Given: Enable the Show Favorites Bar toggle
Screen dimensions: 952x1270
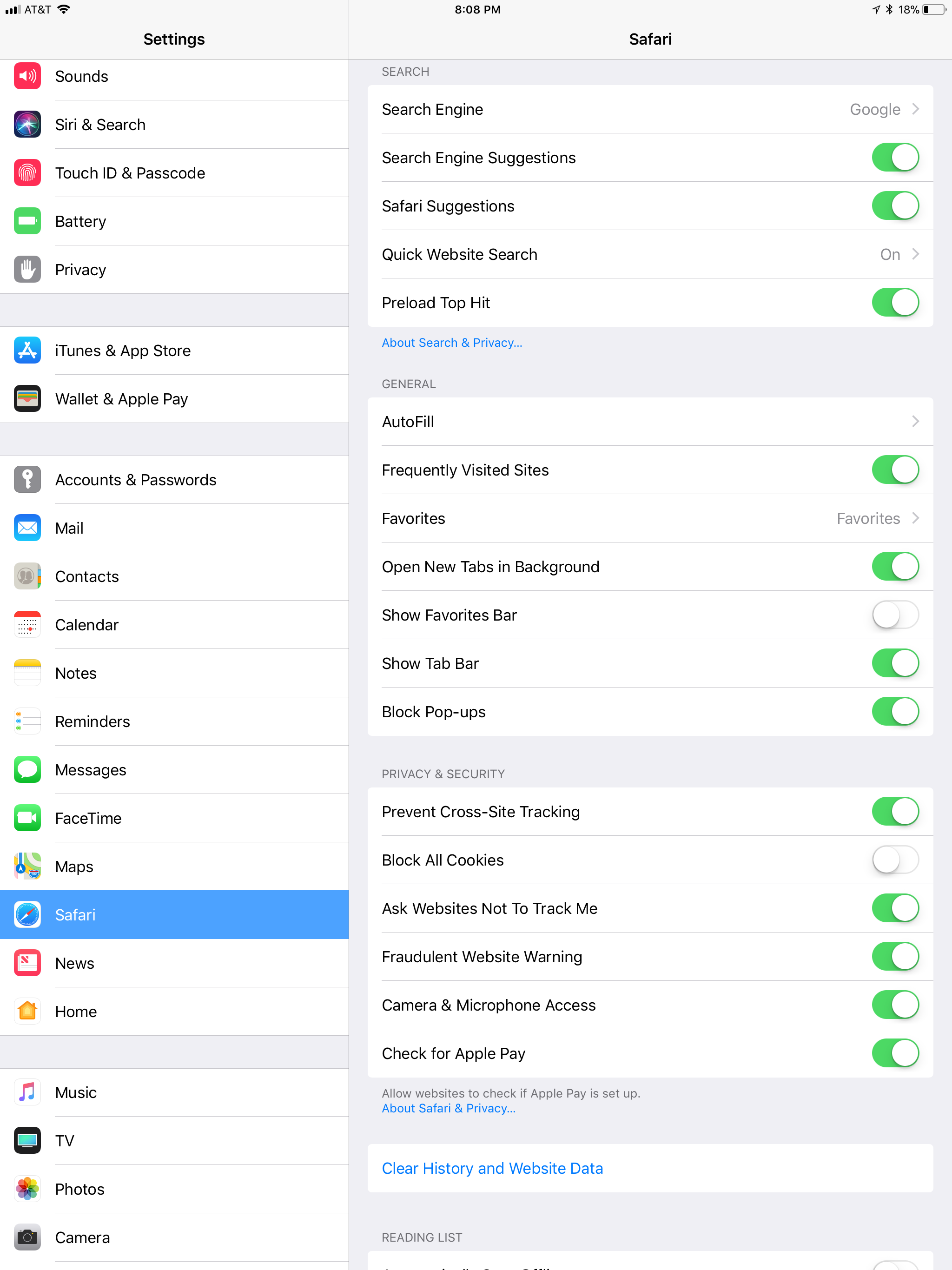Looking at the screenshot, I should point(895,615).
